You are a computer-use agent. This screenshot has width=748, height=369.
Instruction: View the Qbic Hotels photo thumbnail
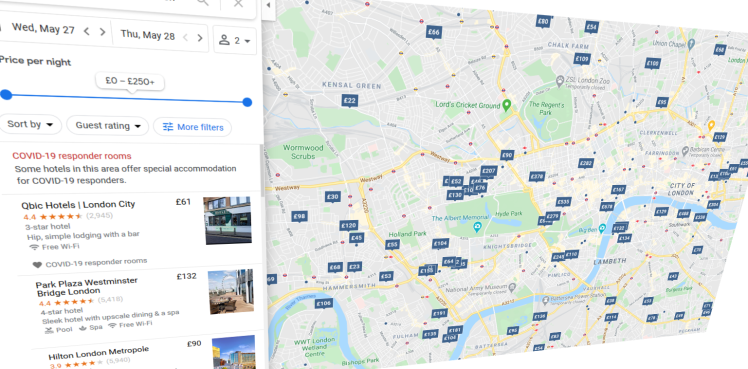pyautogui.click(x=228, y=220)
